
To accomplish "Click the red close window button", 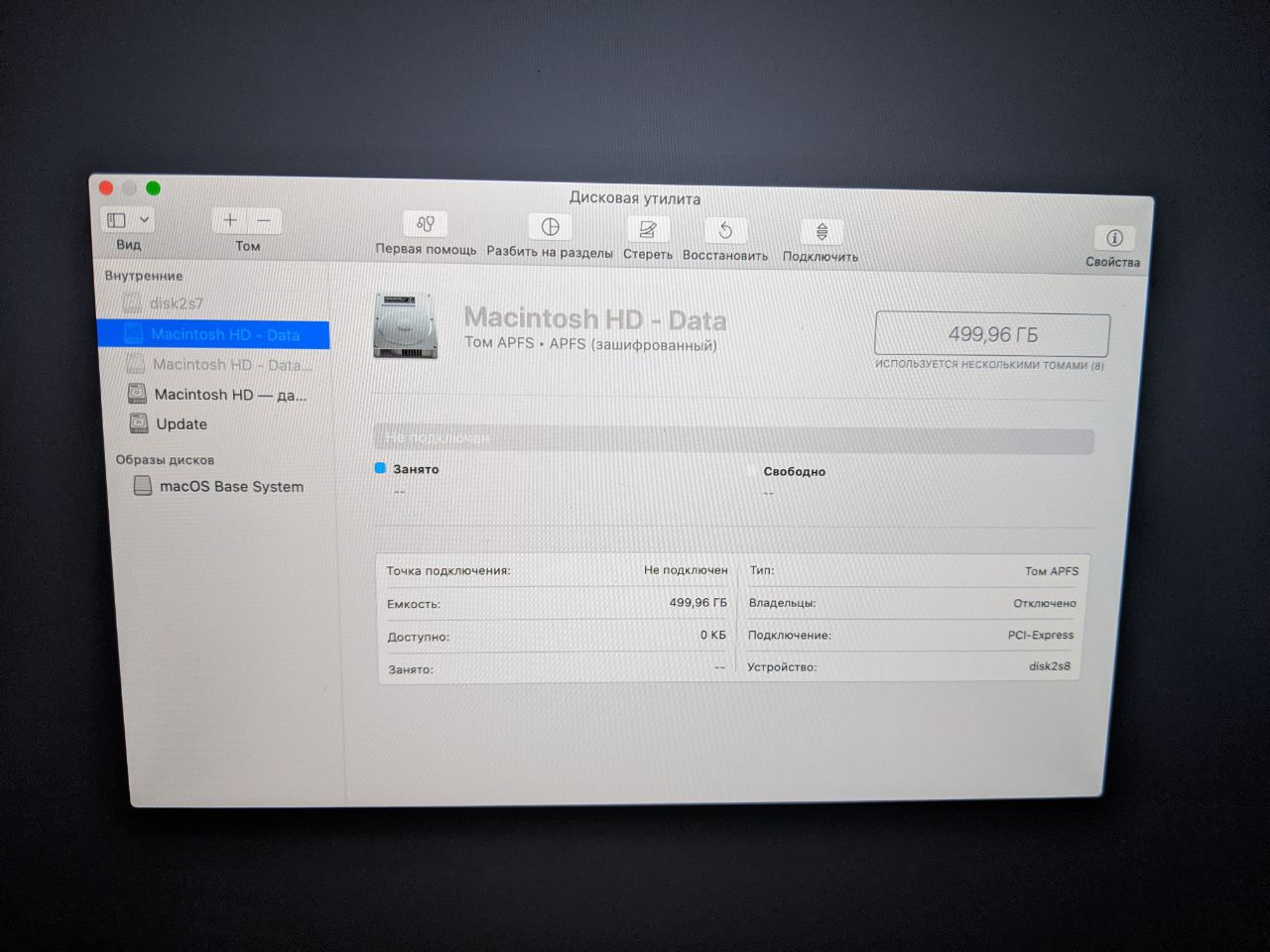I will pyautogui.click(x=105, y=187).
